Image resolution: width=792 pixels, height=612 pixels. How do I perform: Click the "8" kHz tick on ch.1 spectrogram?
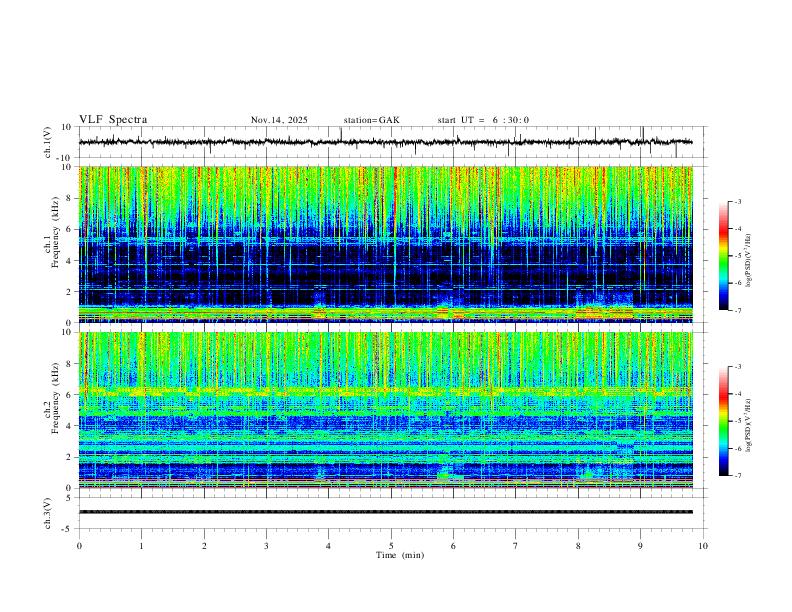point(69,198)
